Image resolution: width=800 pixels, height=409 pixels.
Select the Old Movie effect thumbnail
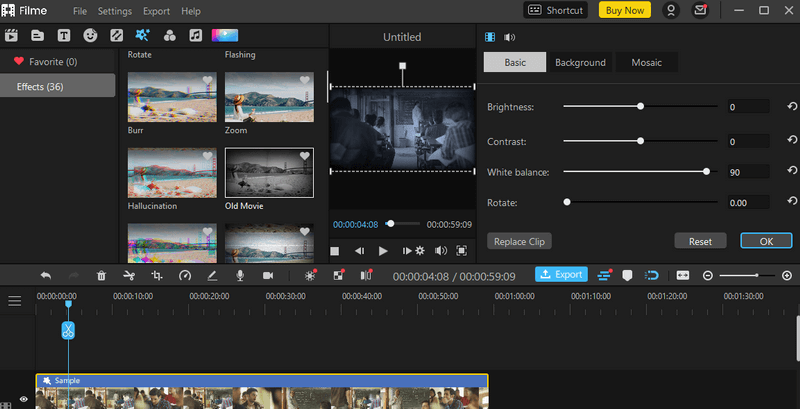(x=269, y=172)
